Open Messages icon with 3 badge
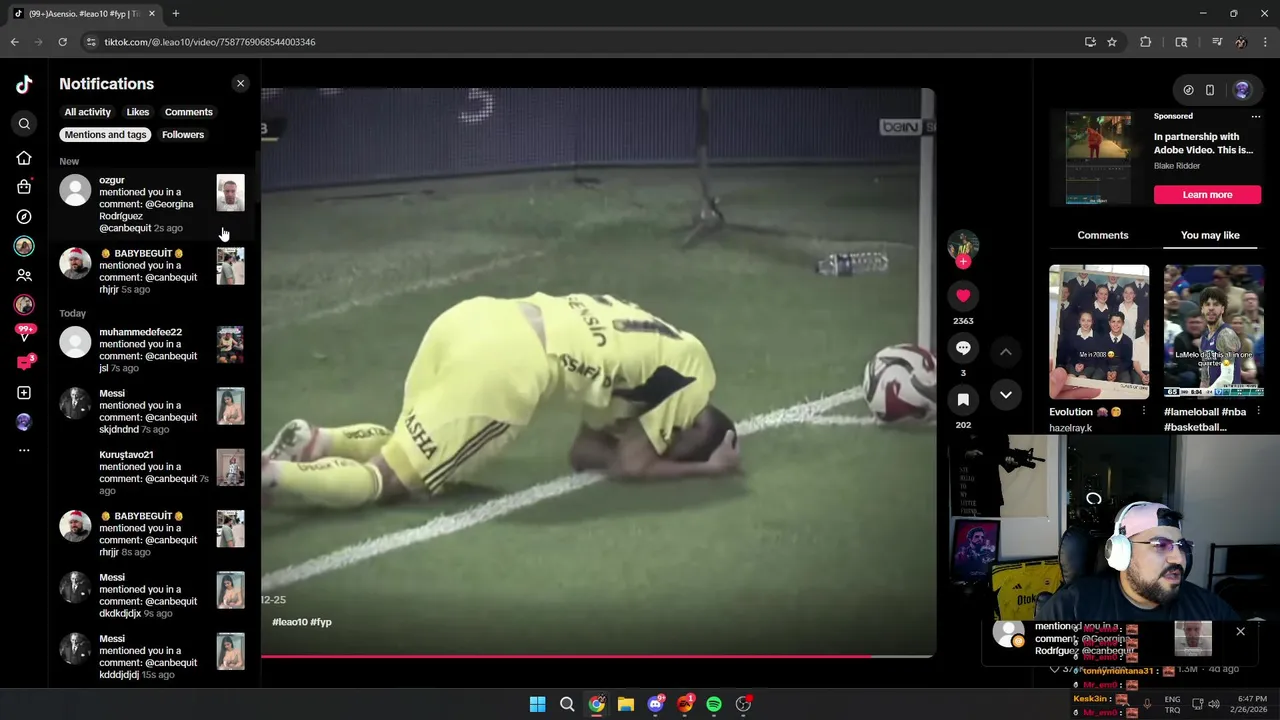This screenshot has width=1280, height=720. pos(24,363)
